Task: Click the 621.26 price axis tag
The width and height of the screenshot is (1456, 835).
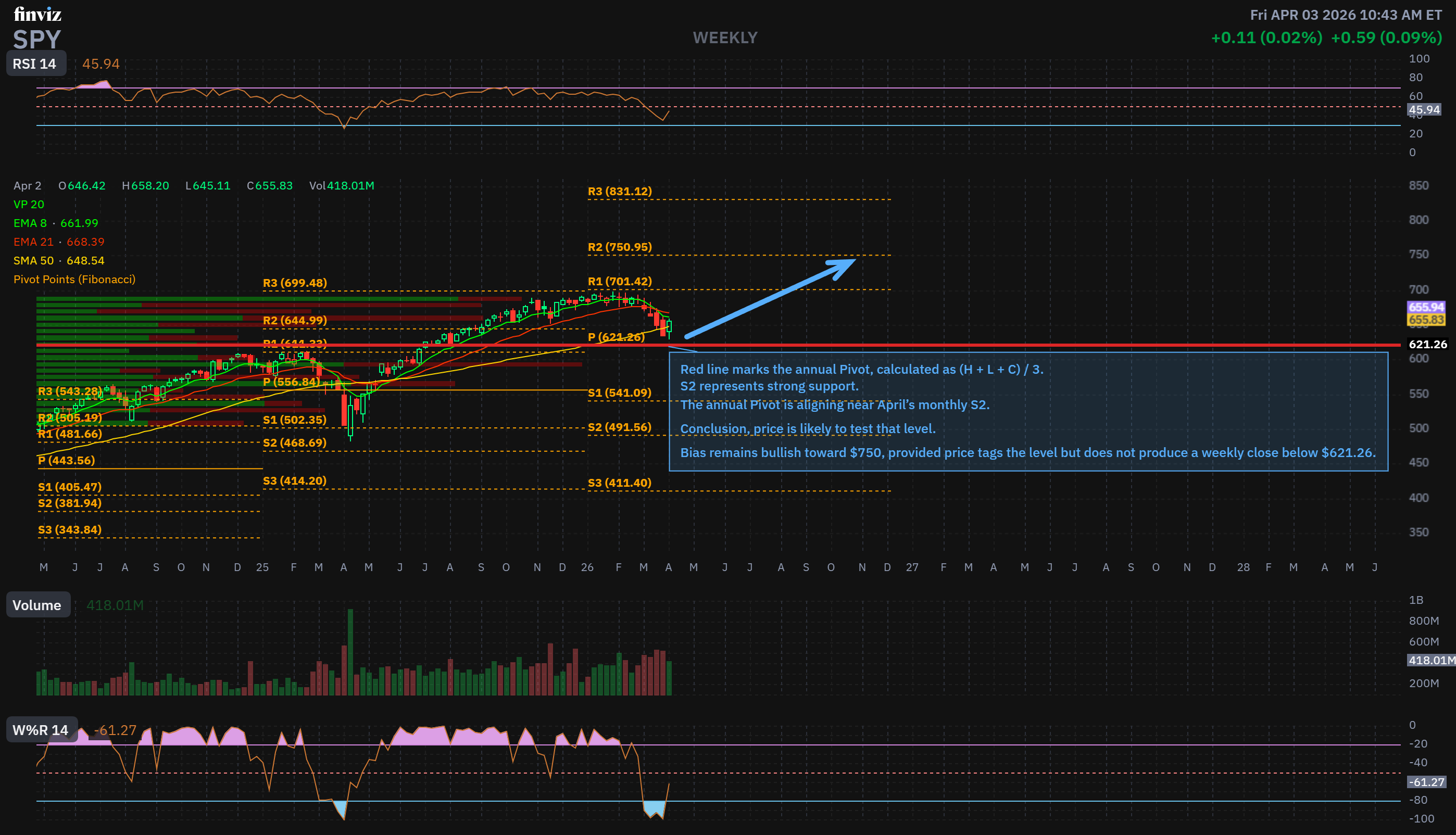Action: tap(1427, 344)
